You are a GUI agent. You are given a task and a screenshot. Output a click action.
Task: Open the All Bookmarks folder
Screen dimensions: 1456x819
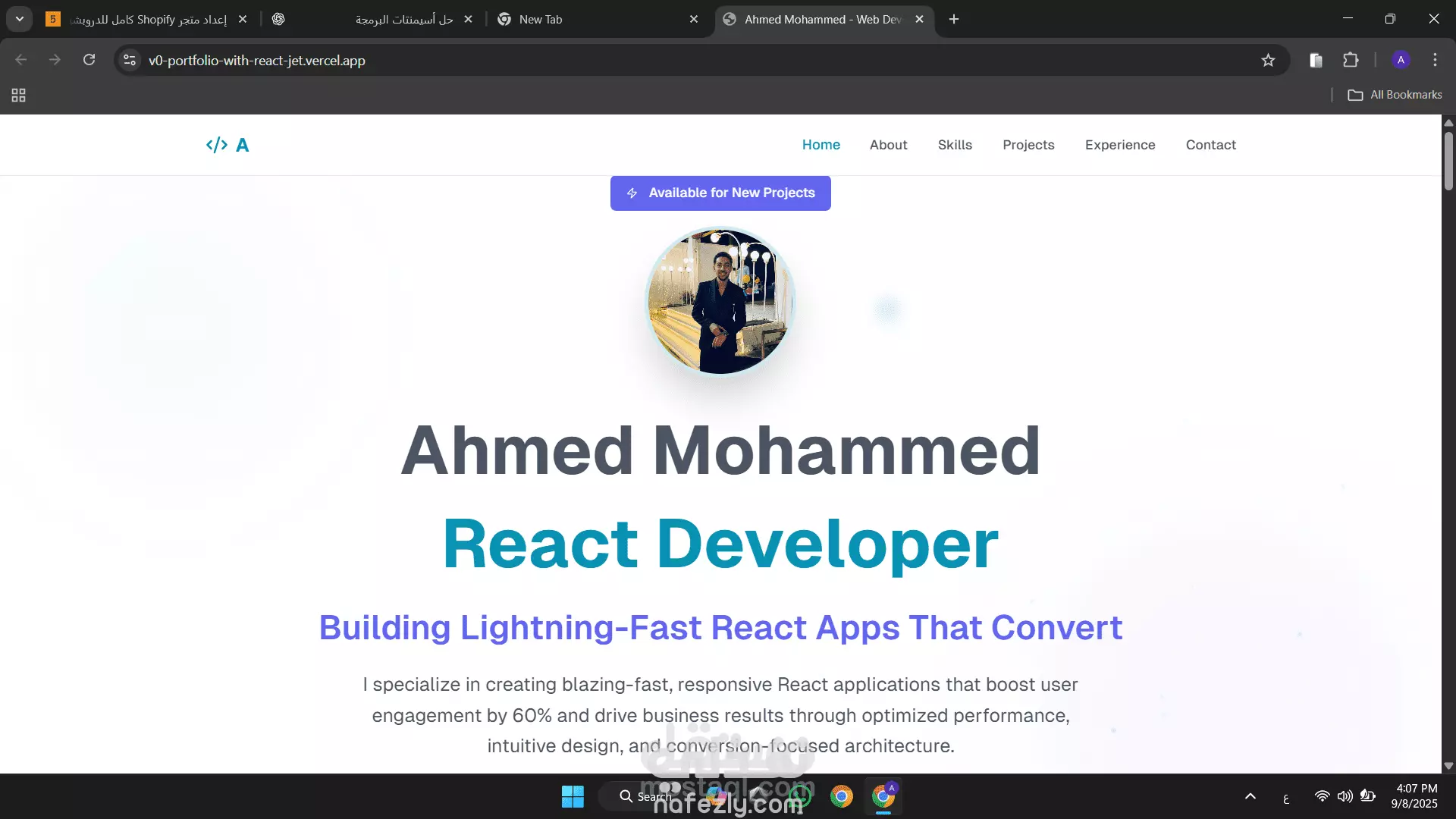1395,95
